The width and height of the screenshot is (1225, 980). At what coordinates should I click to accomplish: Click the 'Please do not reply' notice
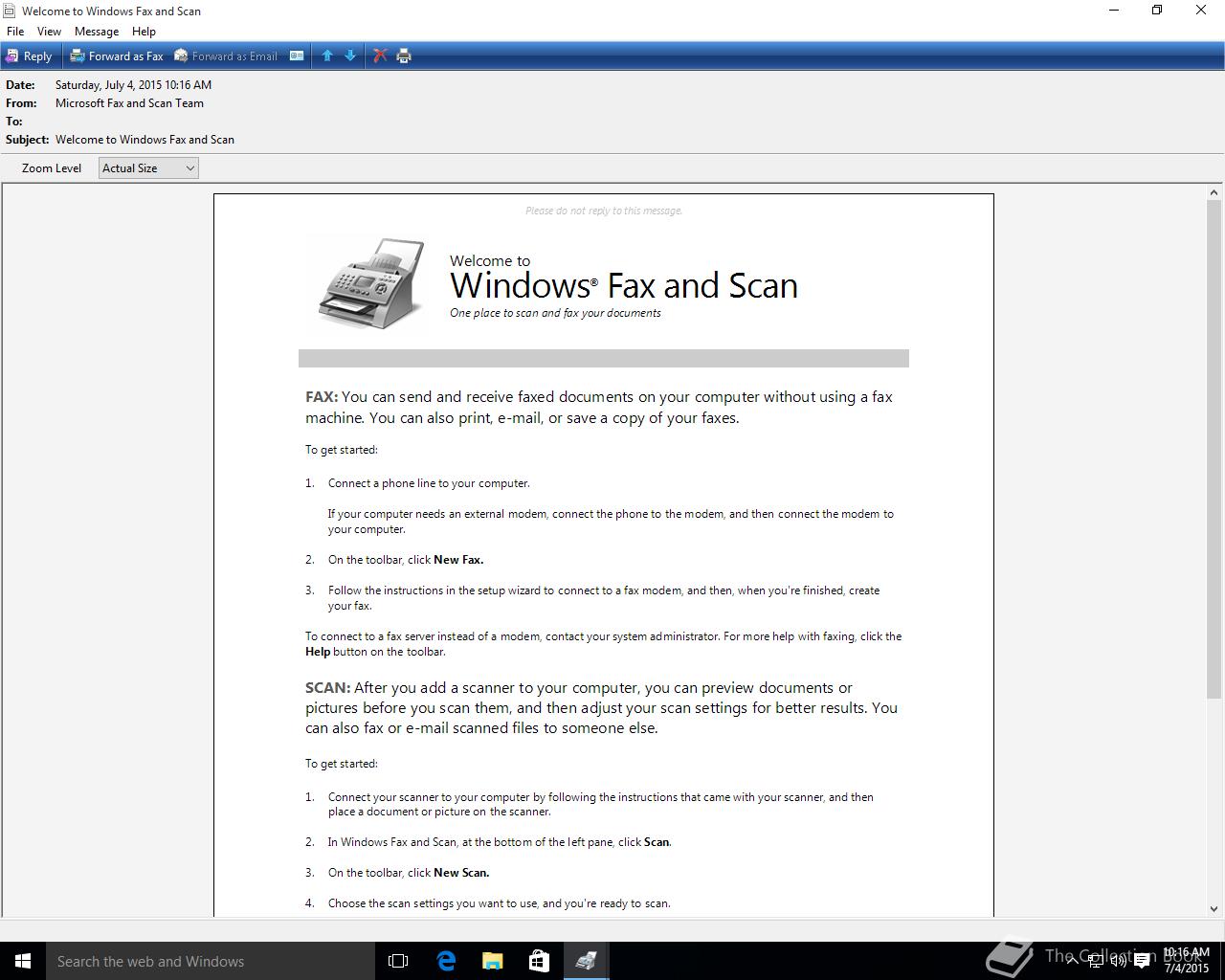point(604,211)
